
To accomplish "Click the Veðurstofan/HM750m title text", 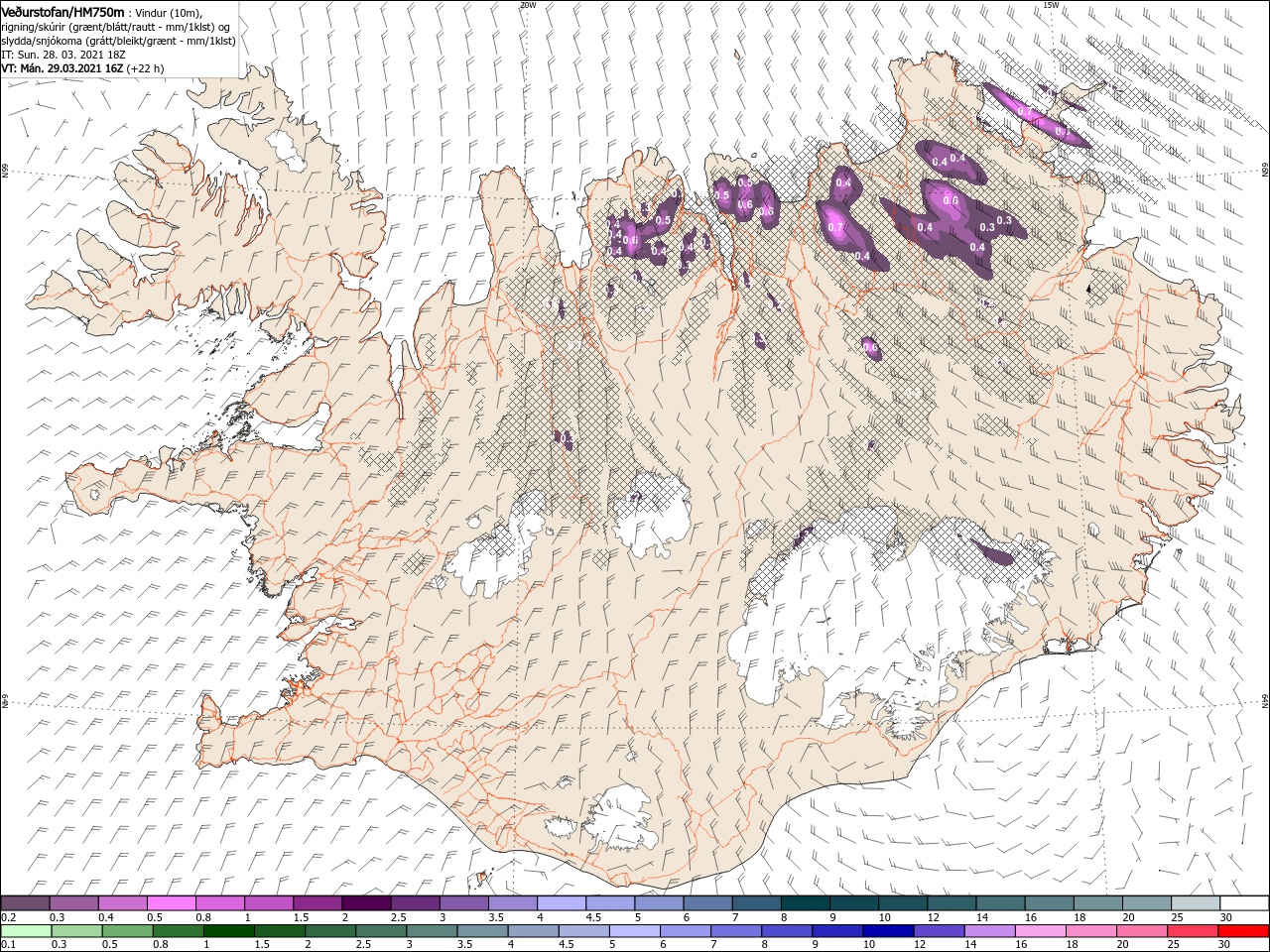I will point(64,11).
